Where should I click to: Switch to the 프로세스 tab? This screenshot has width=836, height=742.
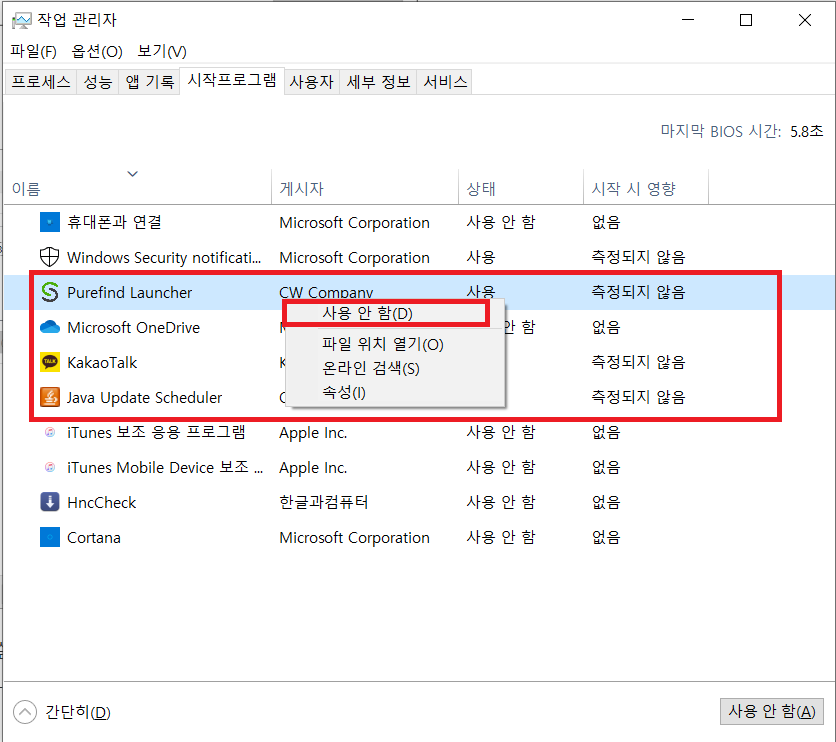(40, 81)
